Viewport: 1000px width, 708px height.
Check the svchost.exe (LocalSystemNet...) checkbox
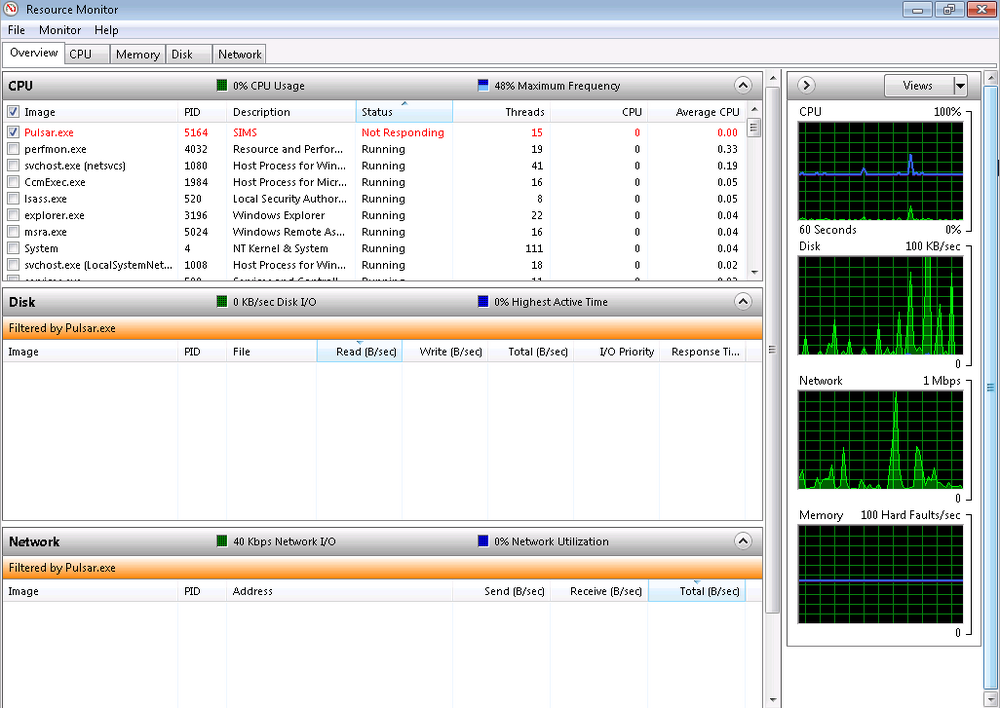pos(13,265)
